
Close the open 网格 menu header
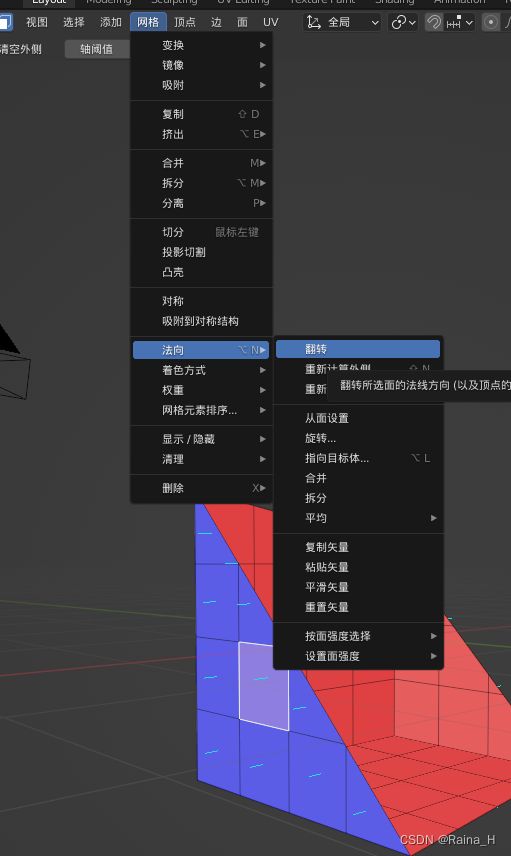click(148, 22)
